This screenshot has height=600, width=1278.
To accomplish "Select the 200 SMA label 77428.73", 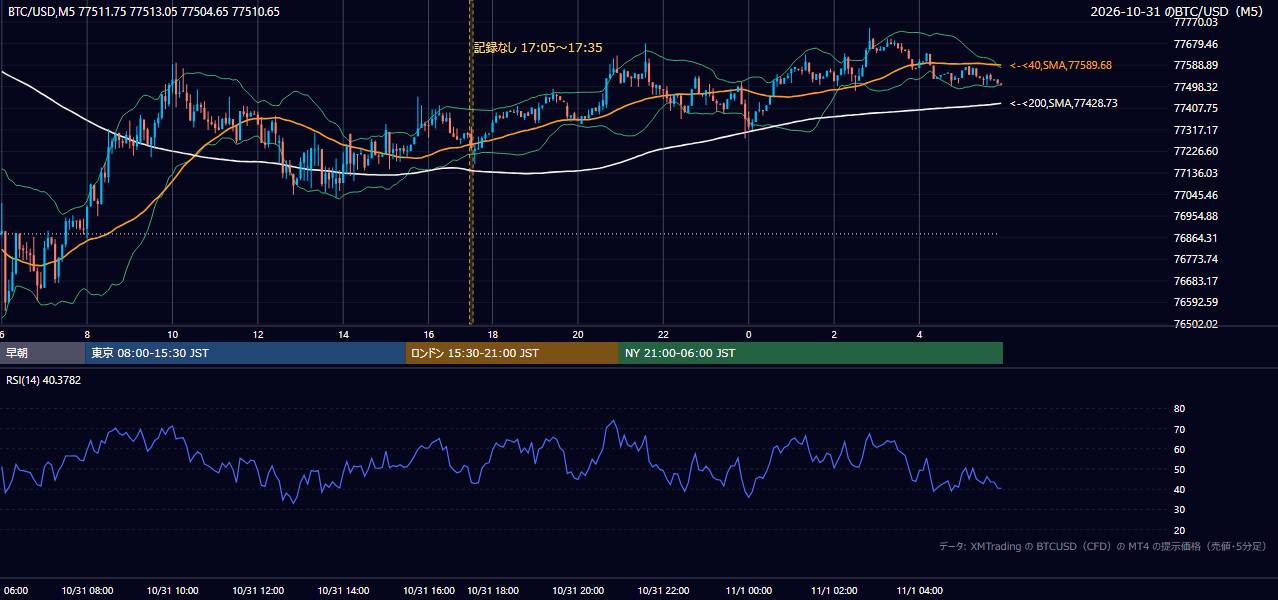I will (x=1064, y=103).
